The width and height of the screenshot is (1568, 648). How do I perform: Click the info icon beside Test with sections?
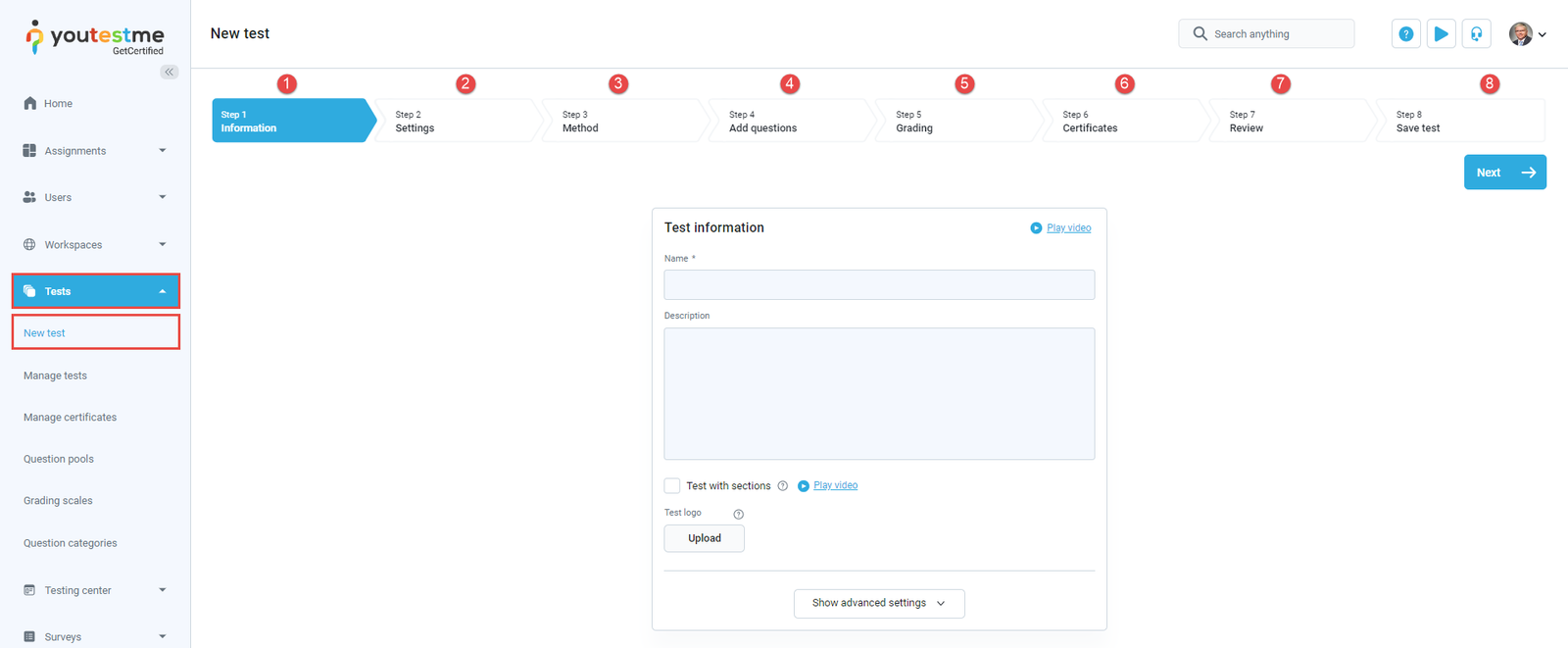click(782, 486)
